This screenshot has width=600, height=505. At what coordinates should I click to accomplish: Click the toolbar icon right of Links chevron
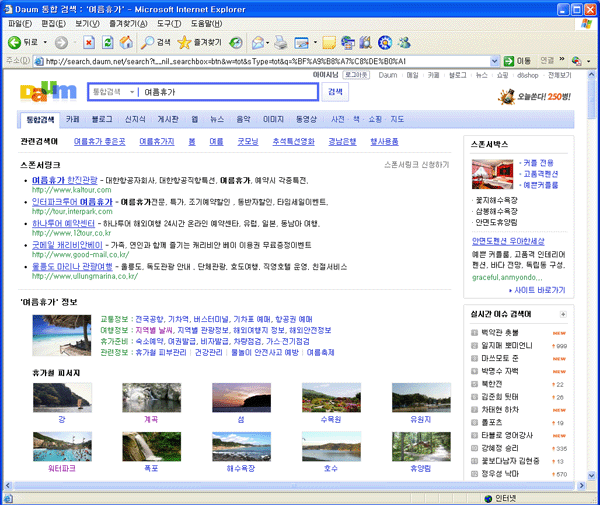[x=576, y=61]
